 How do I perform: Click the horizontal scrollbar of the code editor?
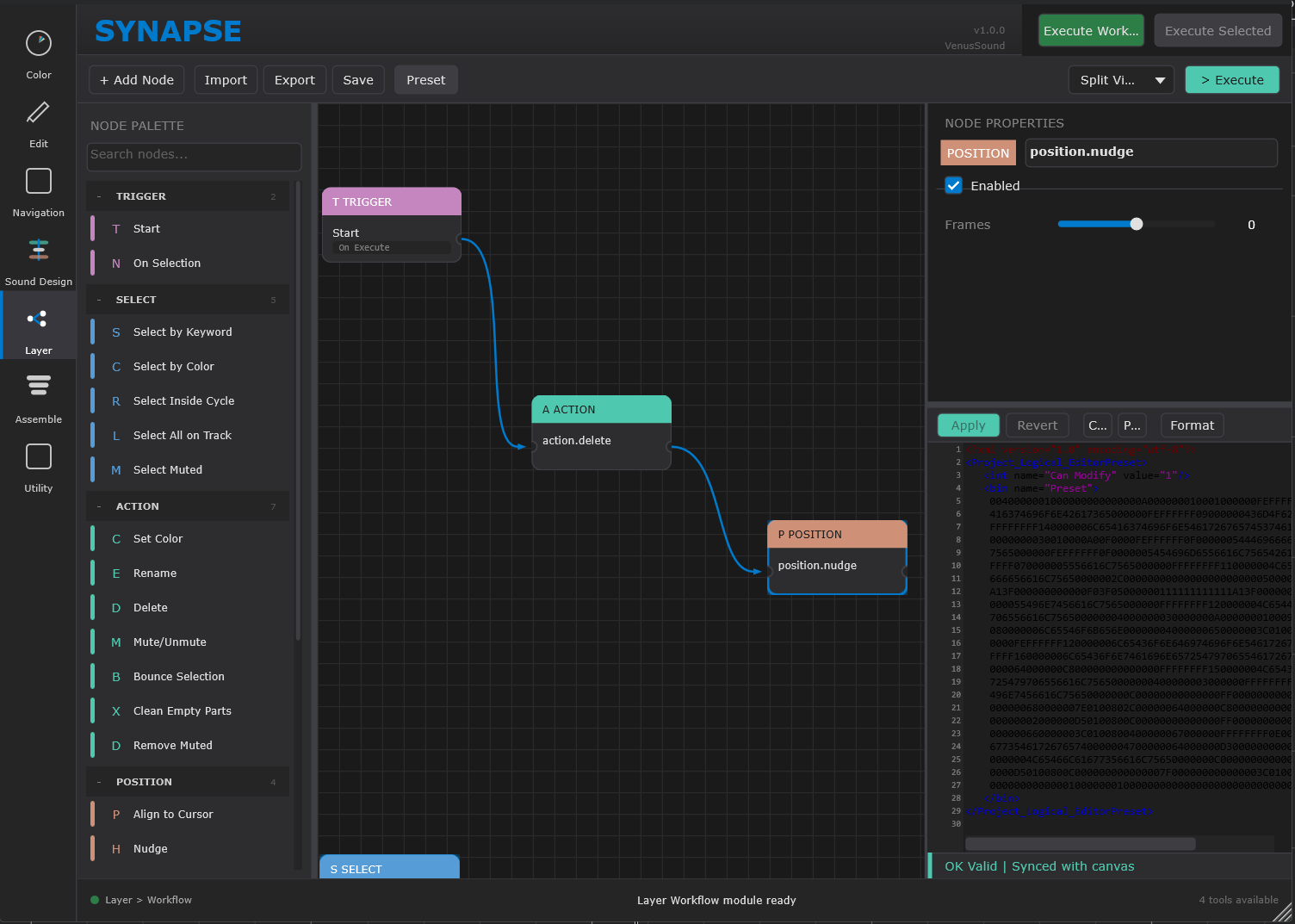1080,844
